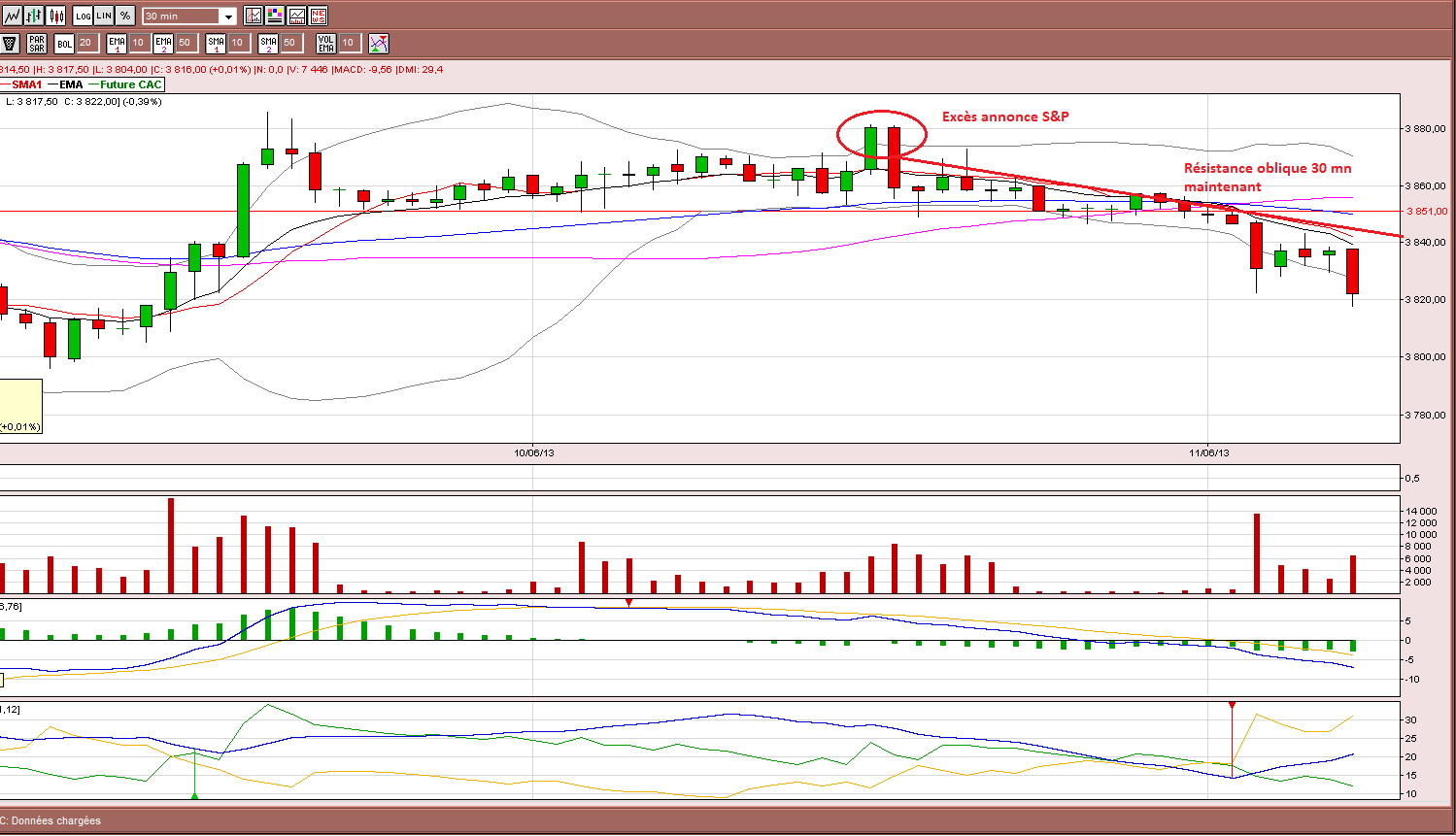Image resolution: width=1456 pixels, height=836 pixels.
Task: Click the Future CAC legend label
Action: coord(131,84)
